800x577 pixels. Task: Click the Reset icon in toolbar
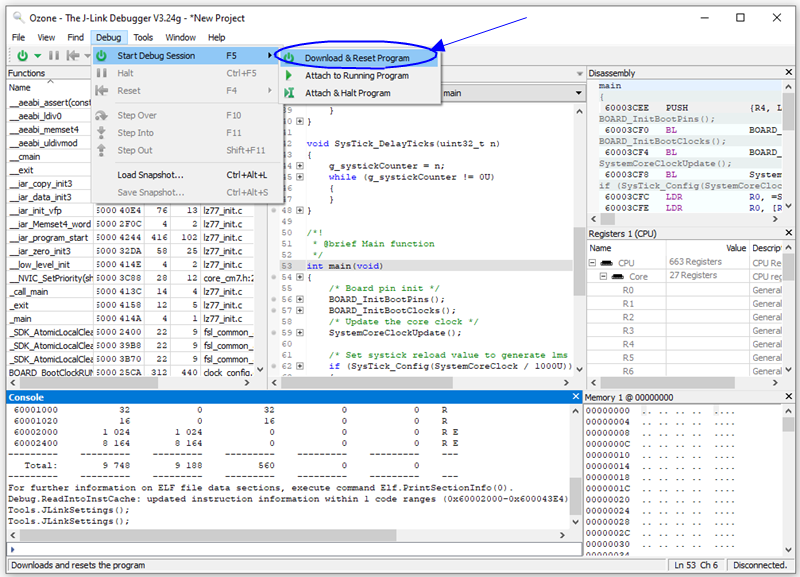[74, 56]
